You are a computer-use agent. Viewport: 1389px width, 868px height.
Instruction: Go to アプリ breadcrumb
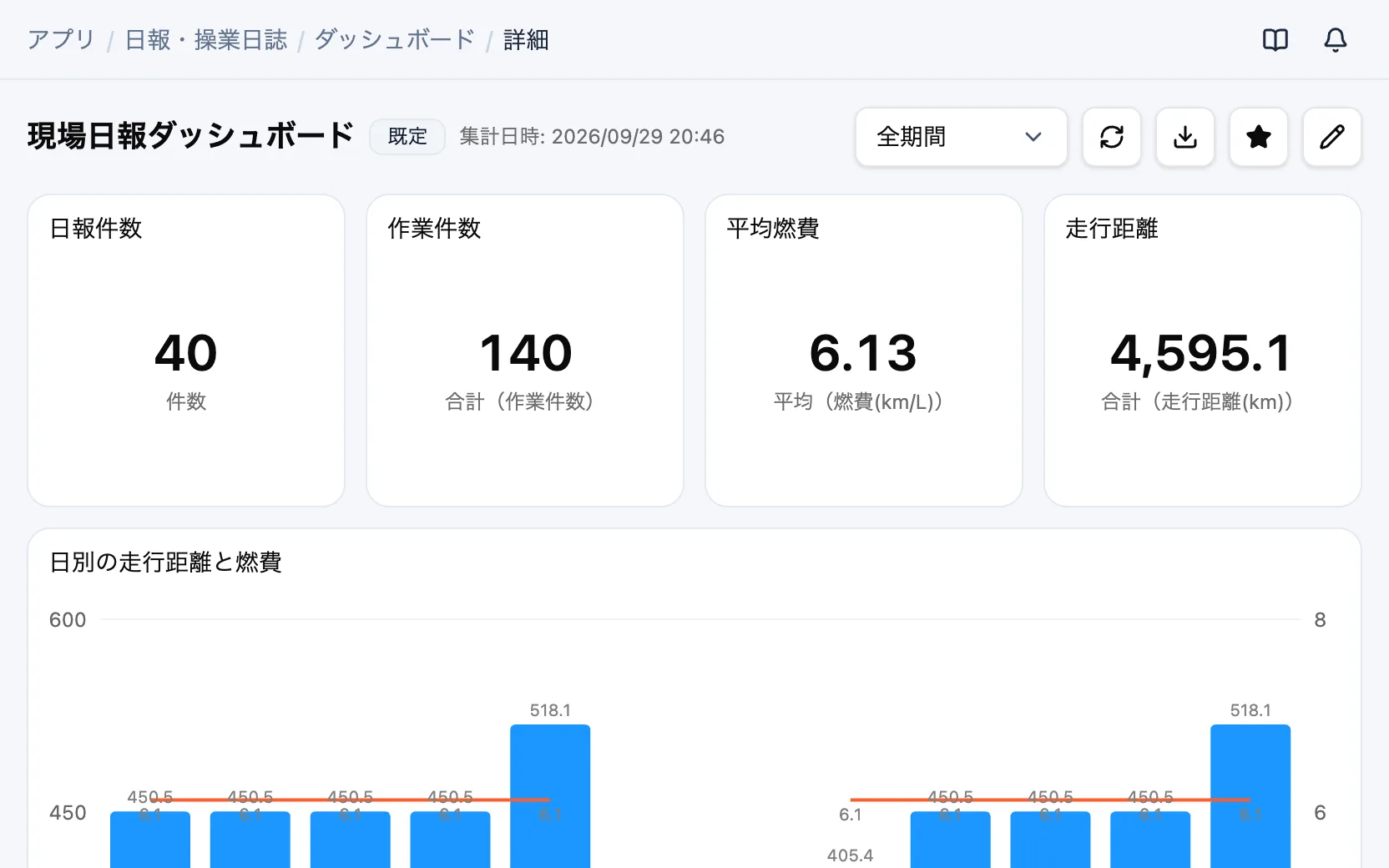click(61, 40)
